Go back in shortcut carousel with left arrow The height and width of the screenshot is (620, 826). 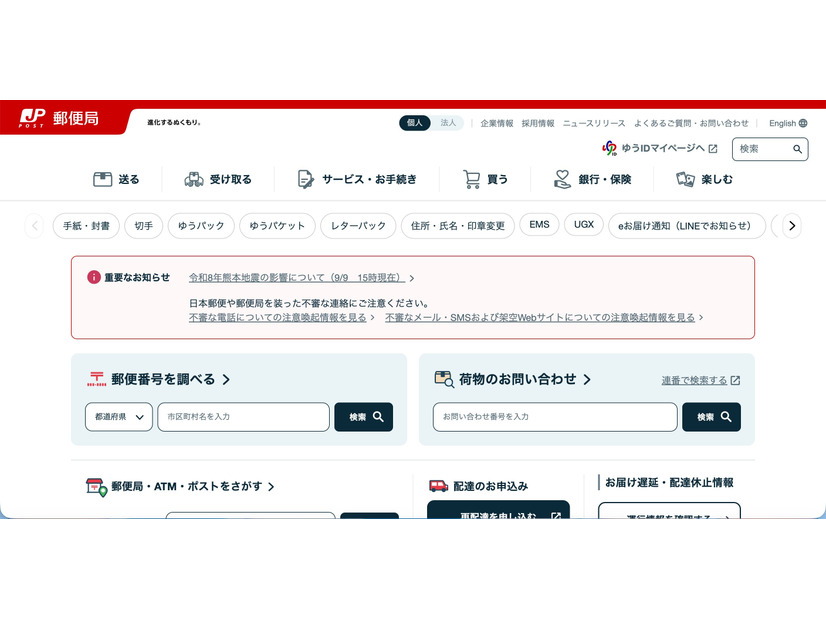[34, 226]
